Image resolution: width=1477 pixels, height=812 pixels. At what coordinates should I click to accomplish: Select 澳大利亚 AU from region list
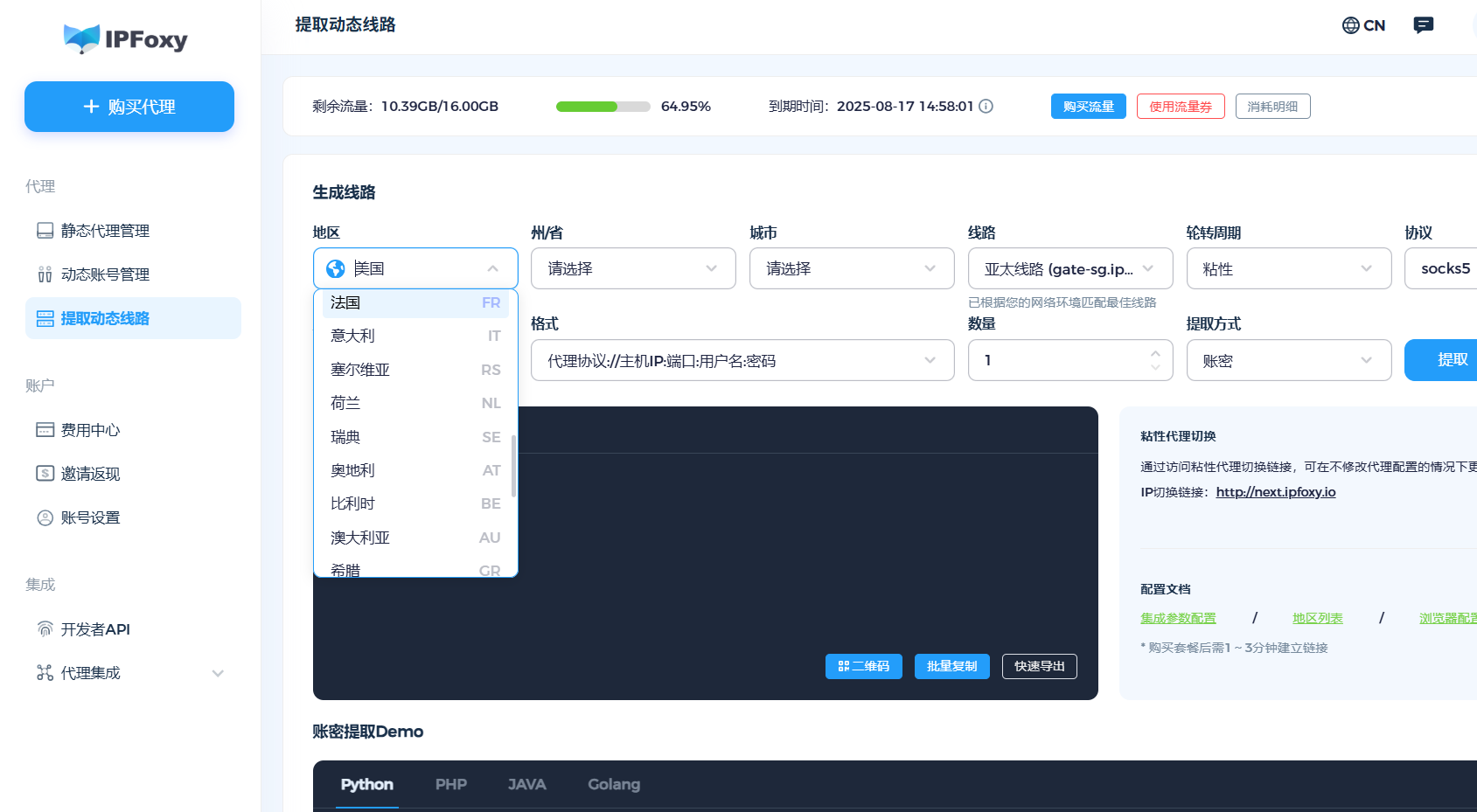(415, 538)
